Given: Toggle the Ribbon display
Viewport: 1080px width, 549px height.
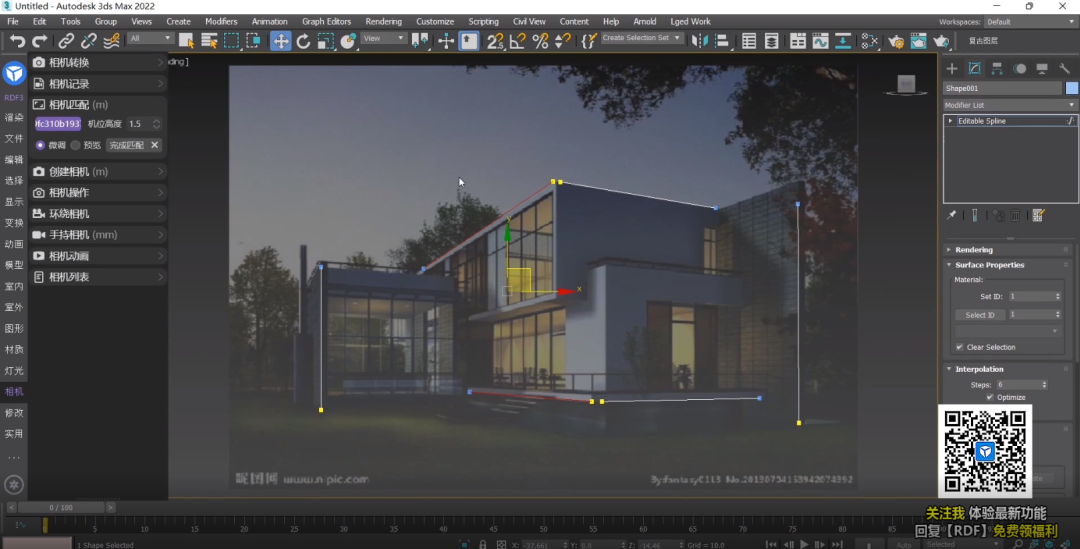Looking at the screenshot, I should pos(798,41).
